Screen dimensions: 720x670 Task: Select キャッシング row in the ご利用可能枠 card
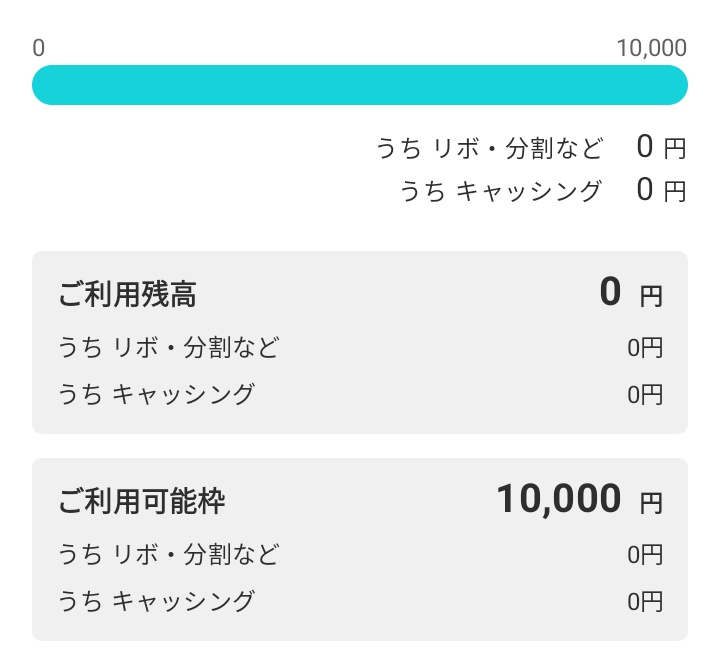[x=360, y=601]
